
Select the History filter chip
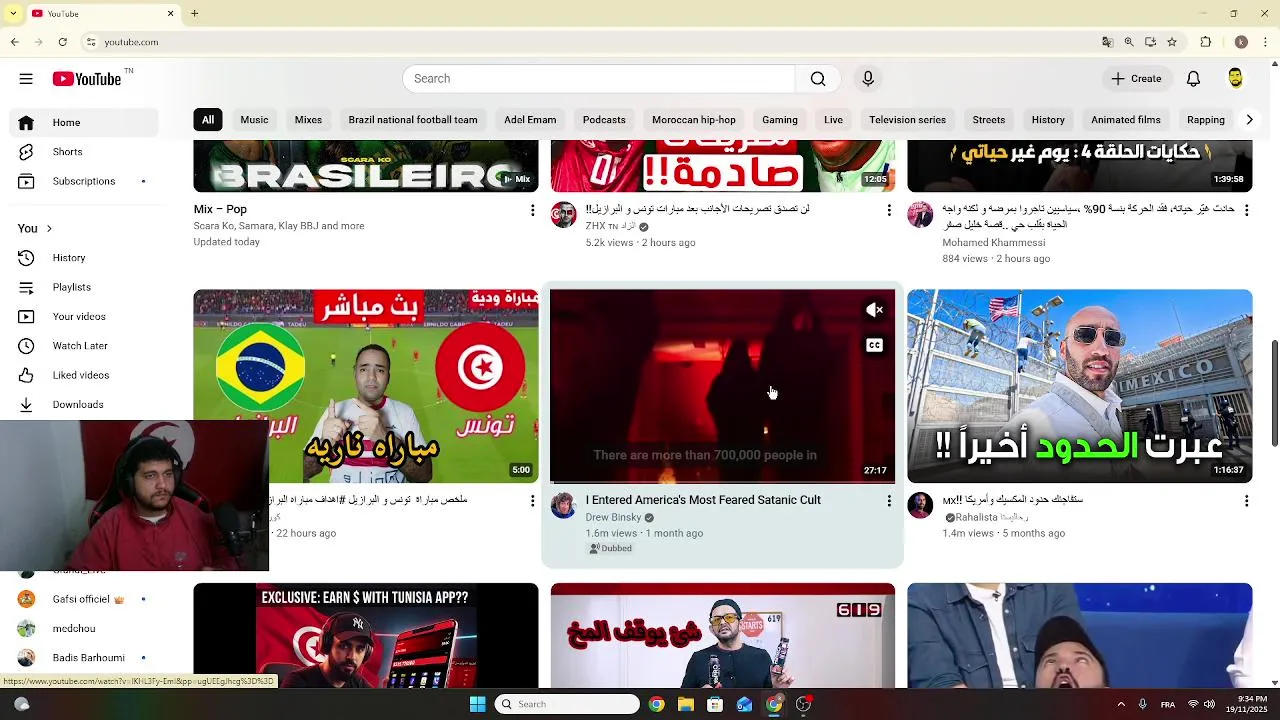[x=1048, y=120]
